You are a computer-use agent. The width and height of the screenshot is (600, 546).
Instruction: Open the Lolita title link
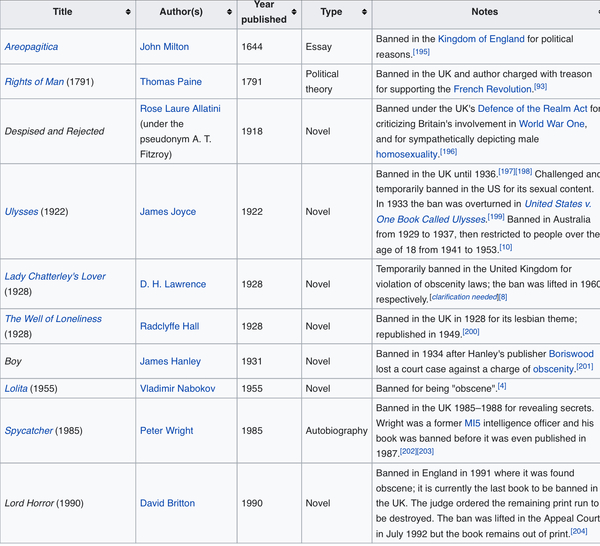[x=16, y=388]
